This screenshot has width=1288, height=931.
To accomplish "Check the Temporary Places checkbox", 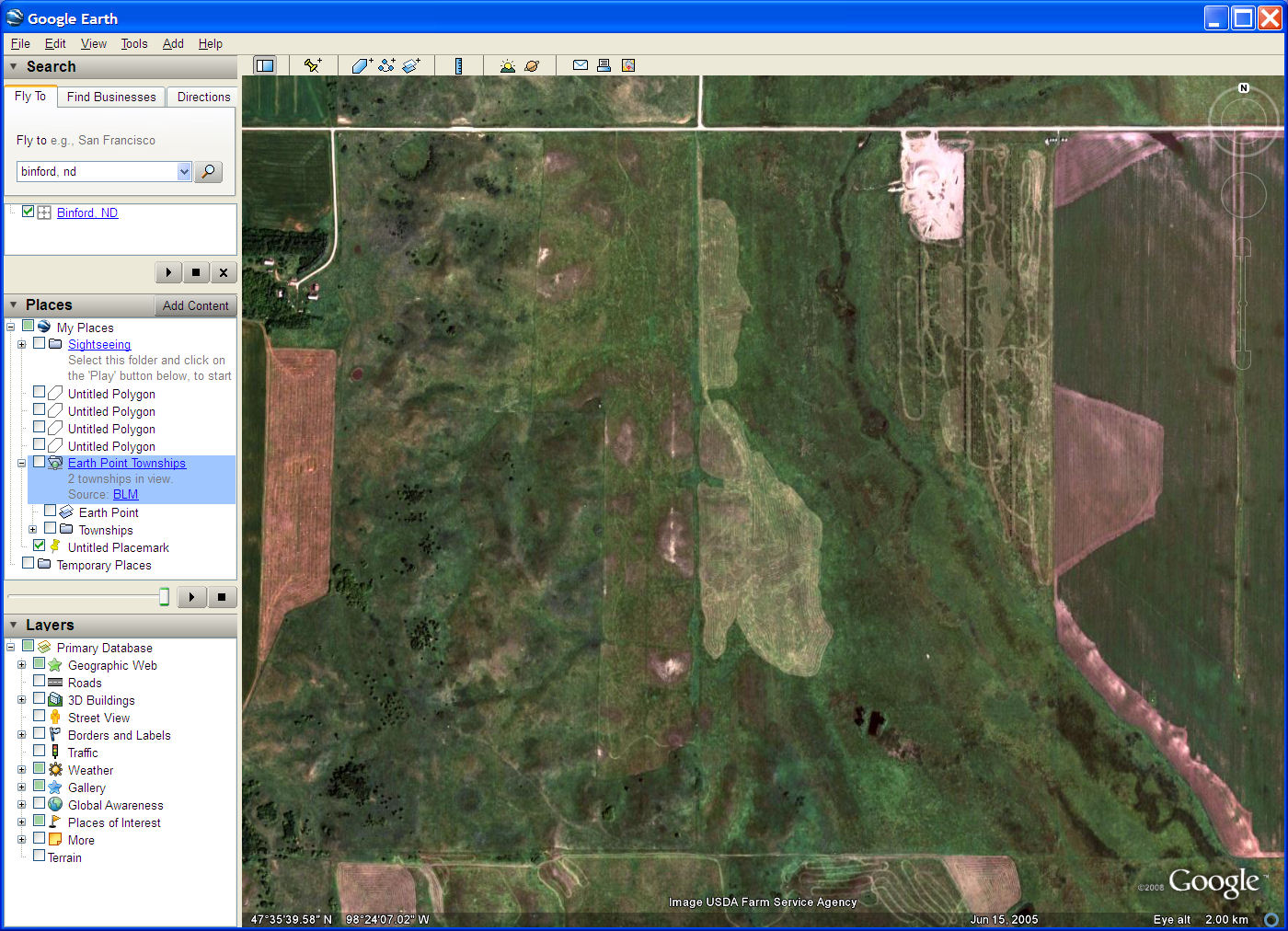I will coord(28,564).
